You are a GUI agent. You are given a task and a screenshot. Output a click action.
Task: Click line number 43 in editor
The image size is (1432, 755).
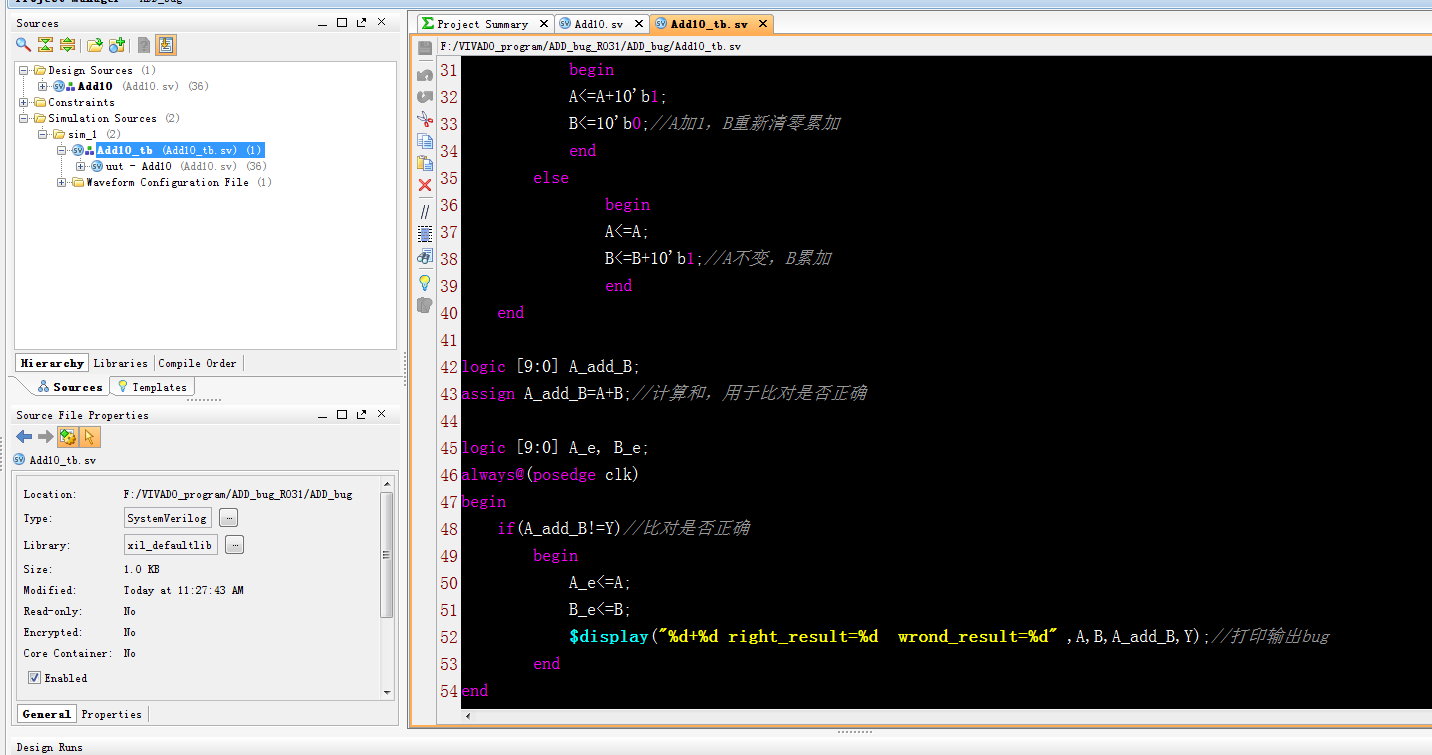point(448,393)
